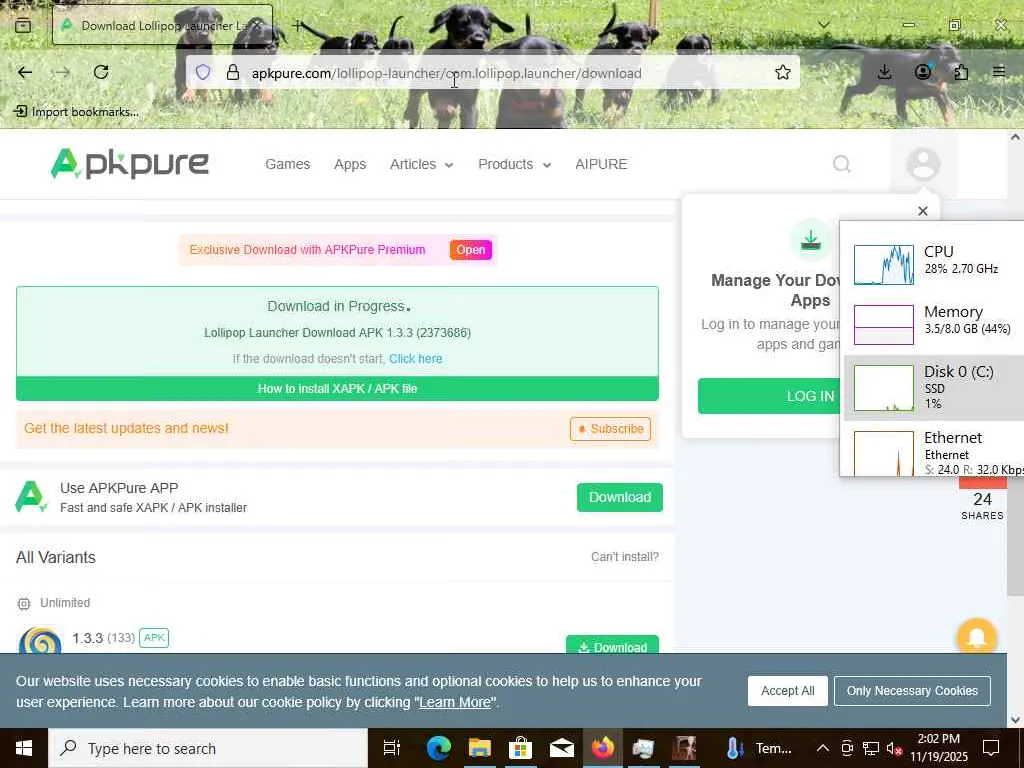This screenshot has height=768, width=1024.
Task: Open the extensions puzzle icon
Action: 961,72
